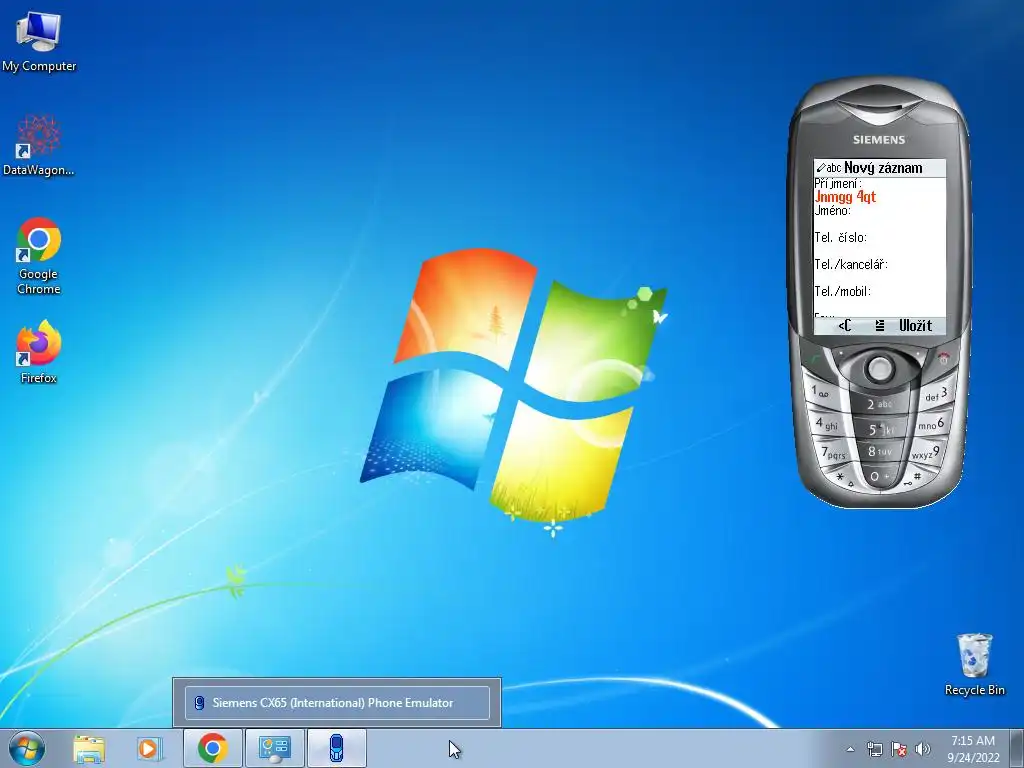Open the Windows Start menu
This screenshot has width=1024, height=768.
coord(27,748)
